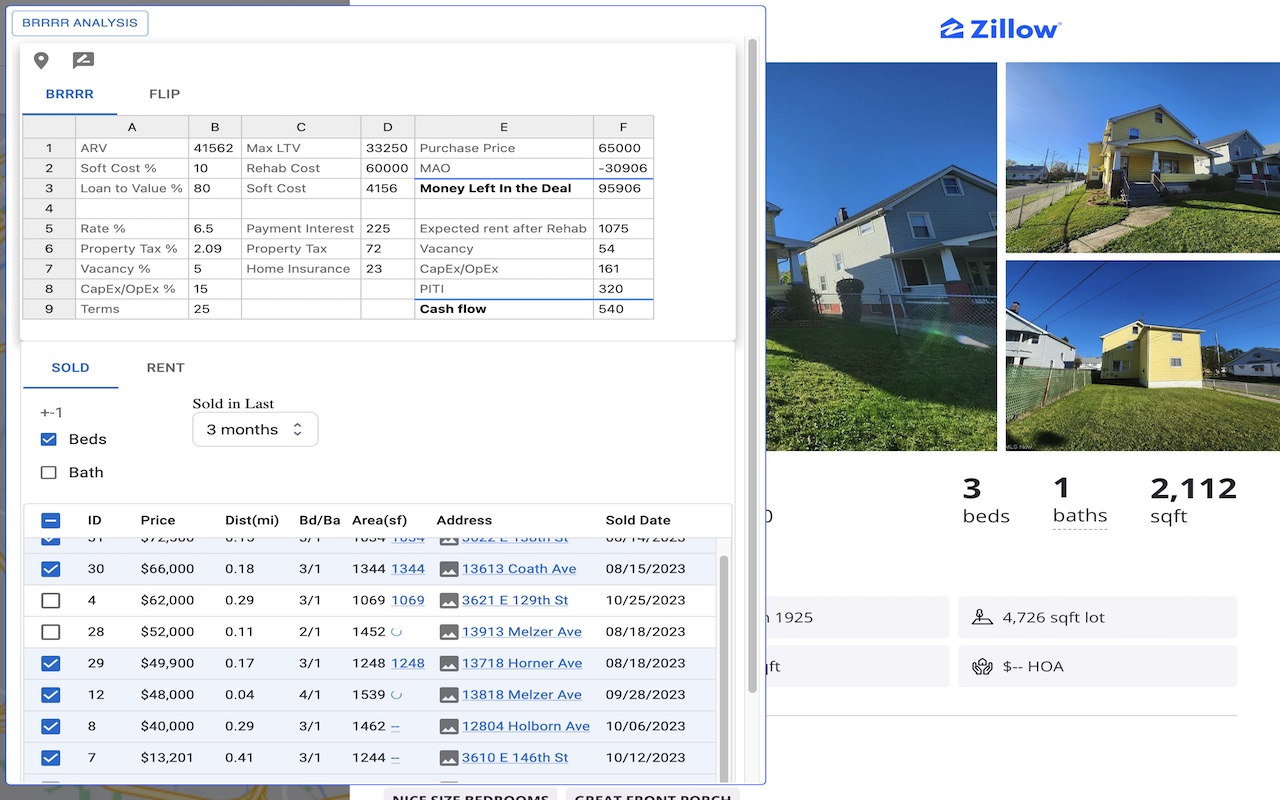Switch to the FLIP tab
Viewport: 1280px width, 800px height.
click(x=164, y=94)
